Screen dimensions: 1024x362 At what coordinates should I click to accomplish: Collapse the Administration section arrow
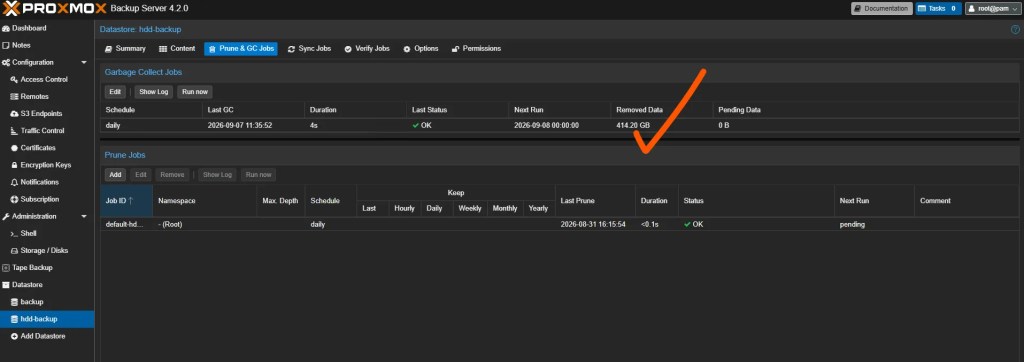[84, 216]
